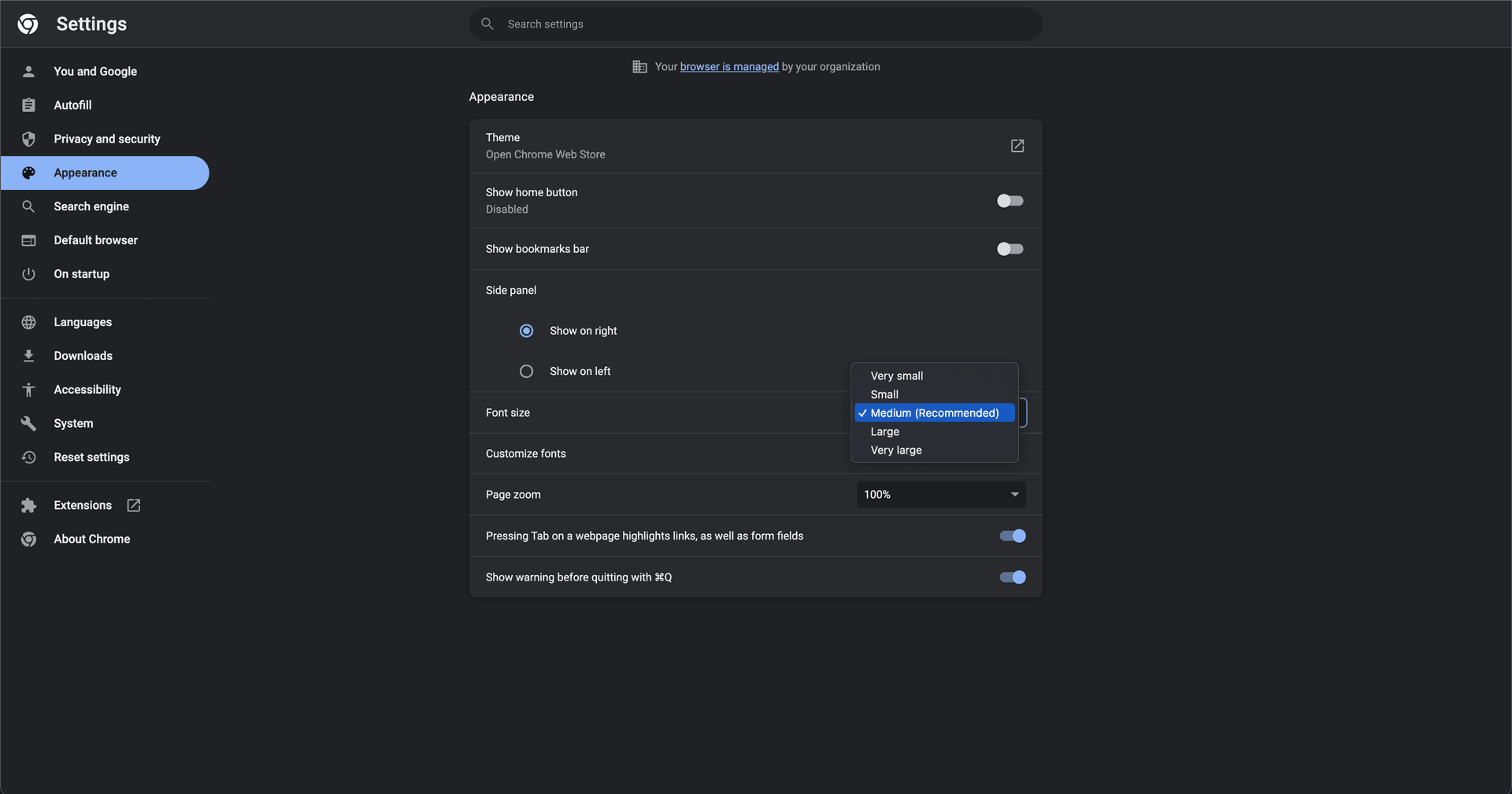
Task: Click the Languages globe icon
Action: (28, 322)
